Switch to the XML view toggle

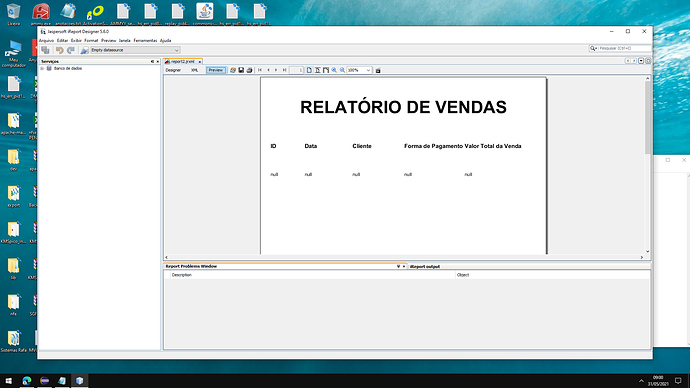195,70
